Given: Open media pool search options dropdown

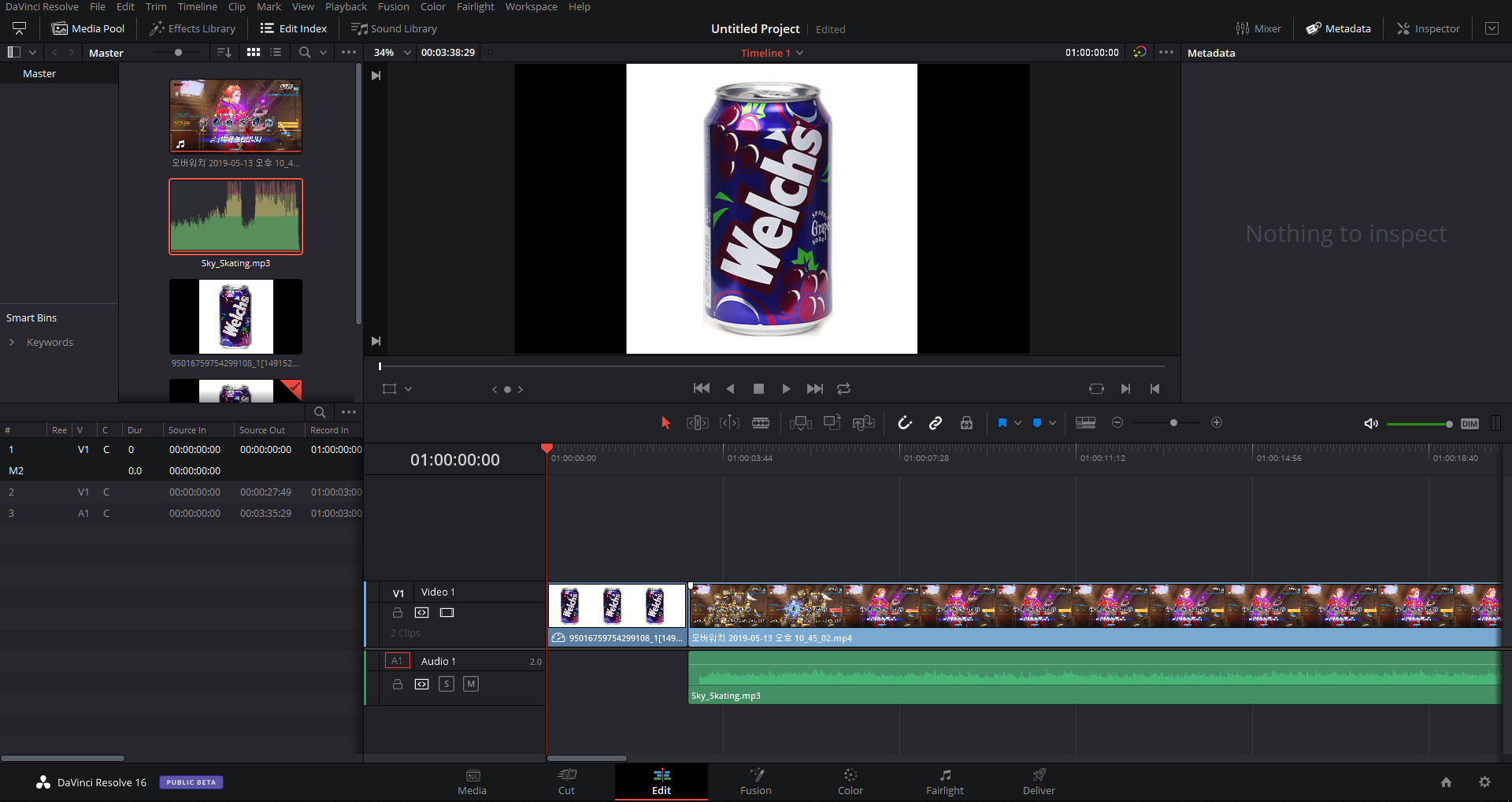Looking at the screenshot, I should [x=323, y=53].
